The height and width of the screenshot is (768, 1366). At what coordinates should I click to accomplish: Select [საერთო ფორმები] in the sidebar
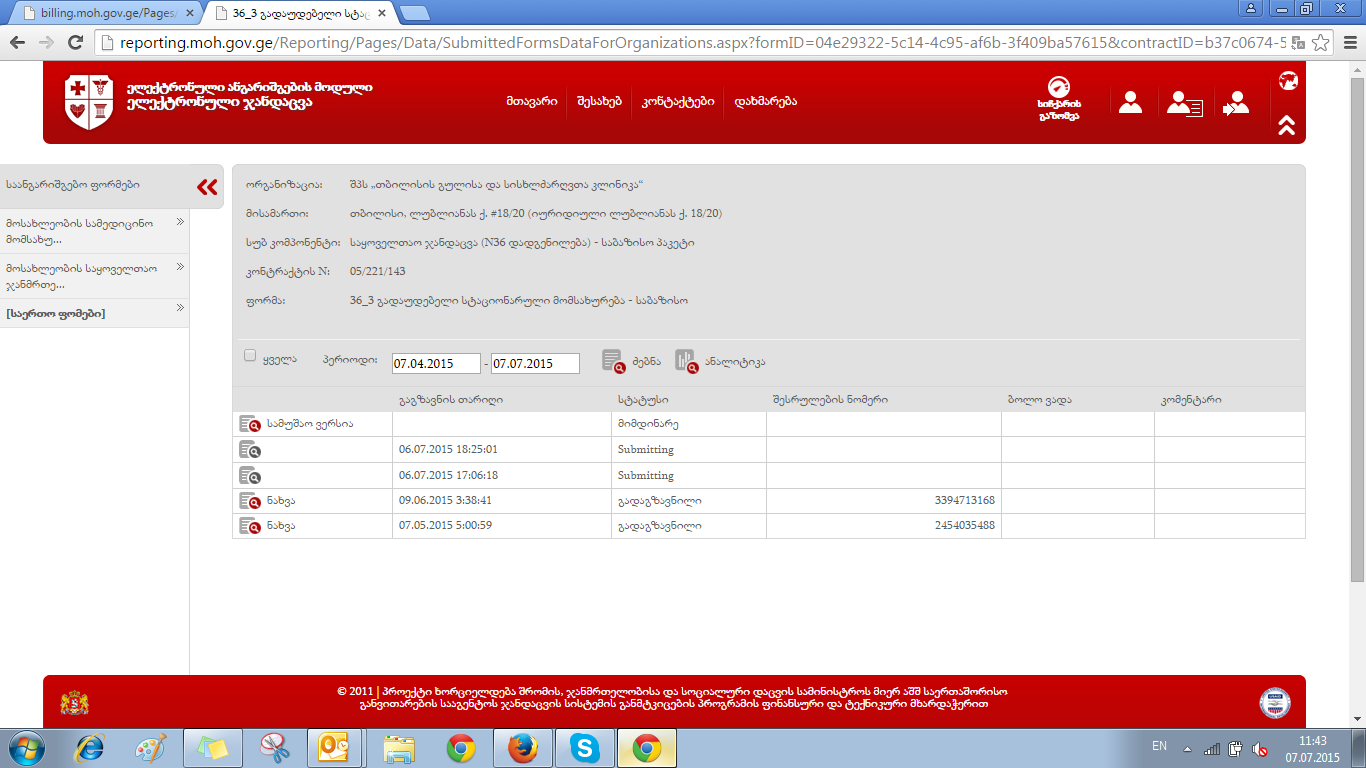tap(55, 314)
